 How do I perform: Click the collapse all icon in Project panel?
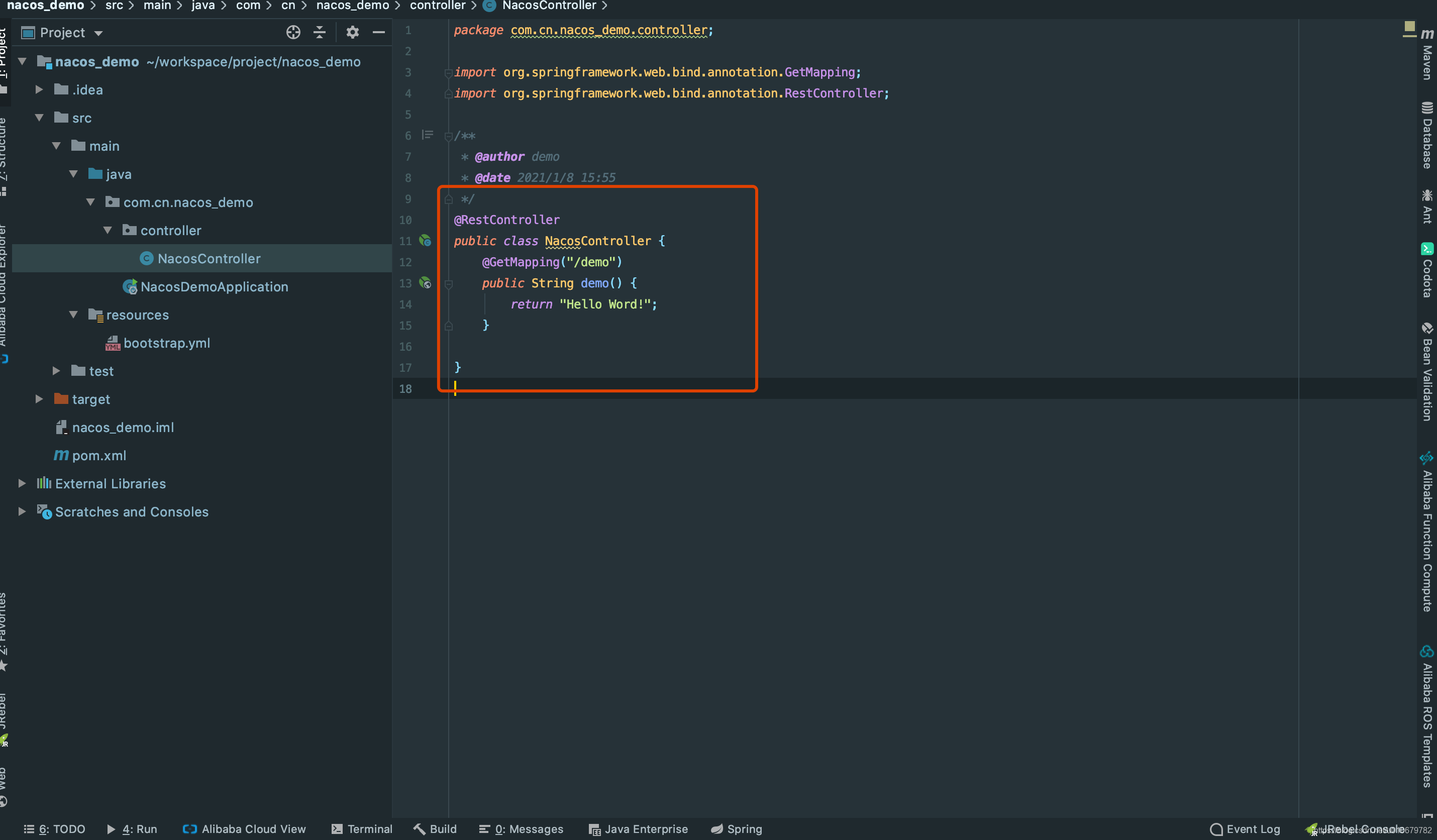320,33
